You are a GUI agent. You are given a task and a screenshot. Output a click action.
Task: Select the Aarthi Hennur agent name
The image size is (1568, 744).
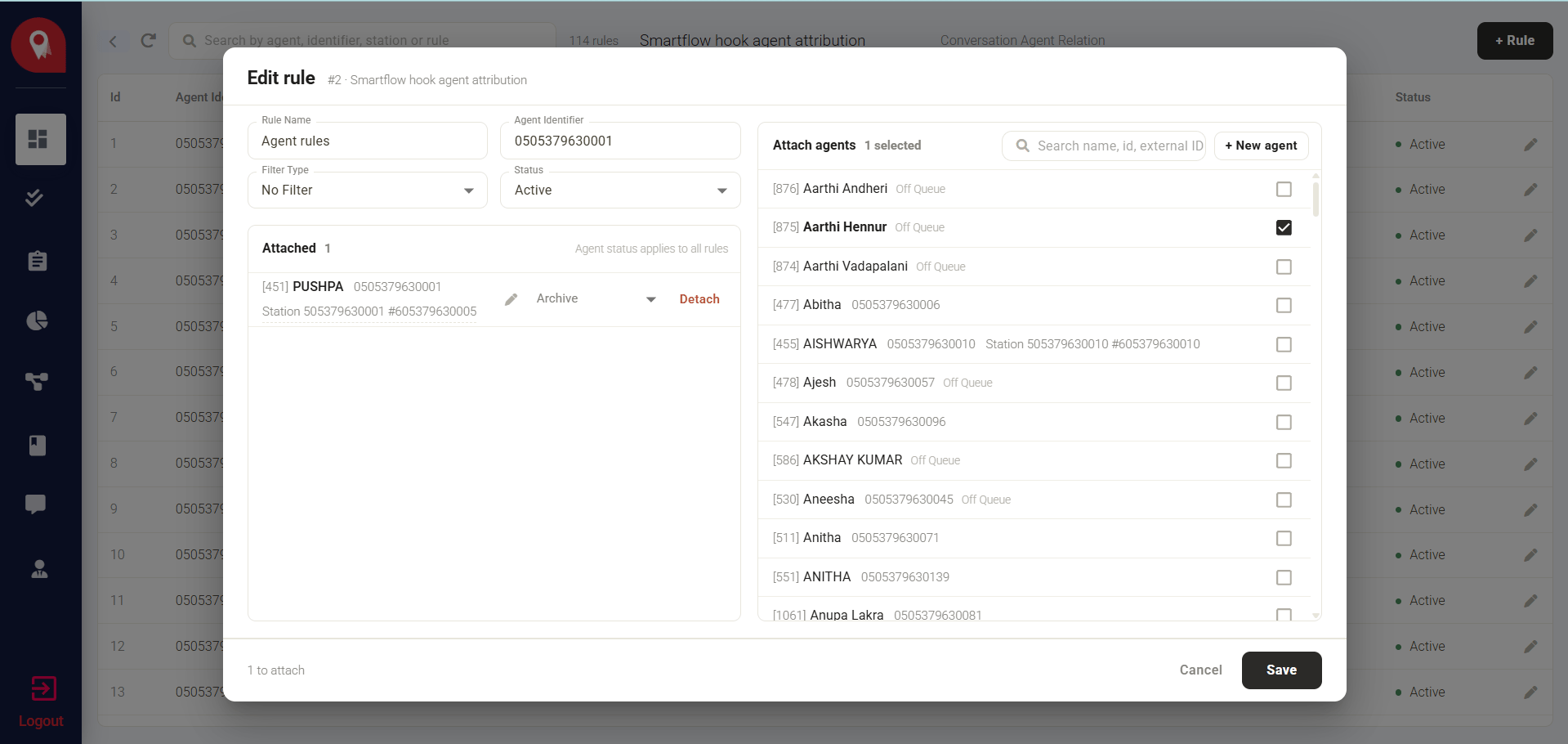pyautogui.click(x=845, y=227)
